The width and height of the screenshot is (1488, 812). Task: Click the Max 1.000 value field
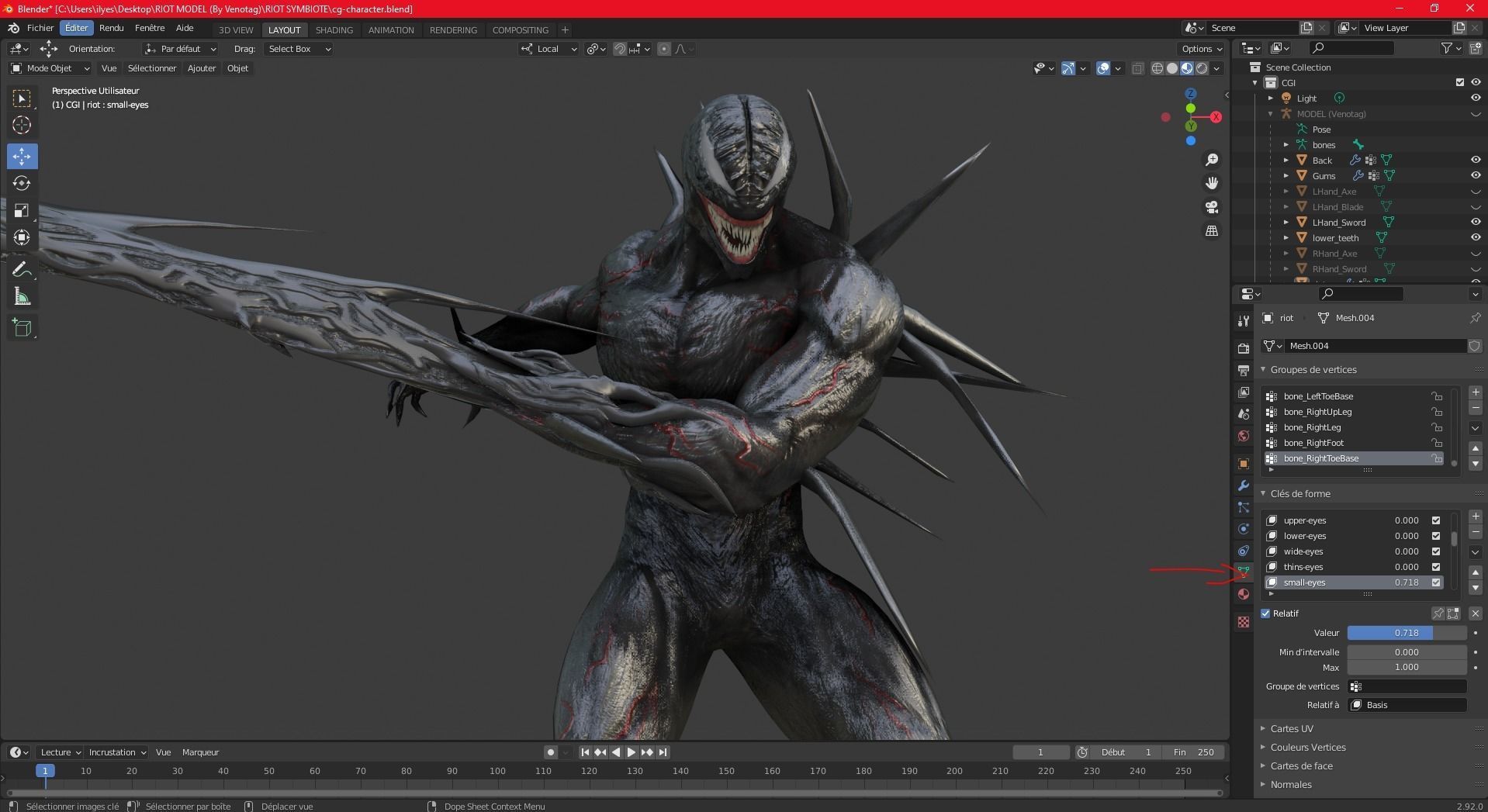(1407, 667)
